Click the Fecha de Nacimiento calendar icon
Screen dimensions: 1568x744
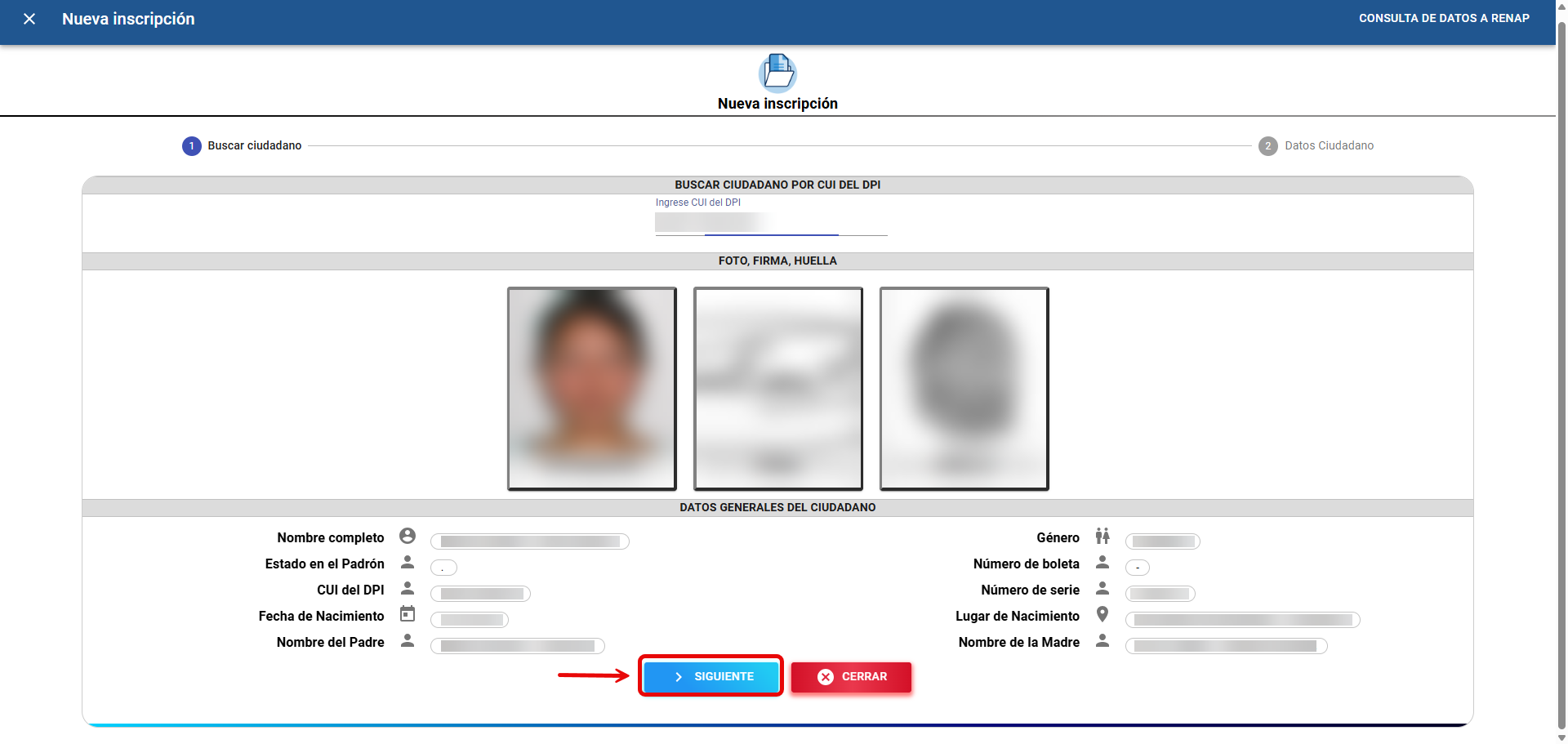pyautogui.click(x=408, y=614)
